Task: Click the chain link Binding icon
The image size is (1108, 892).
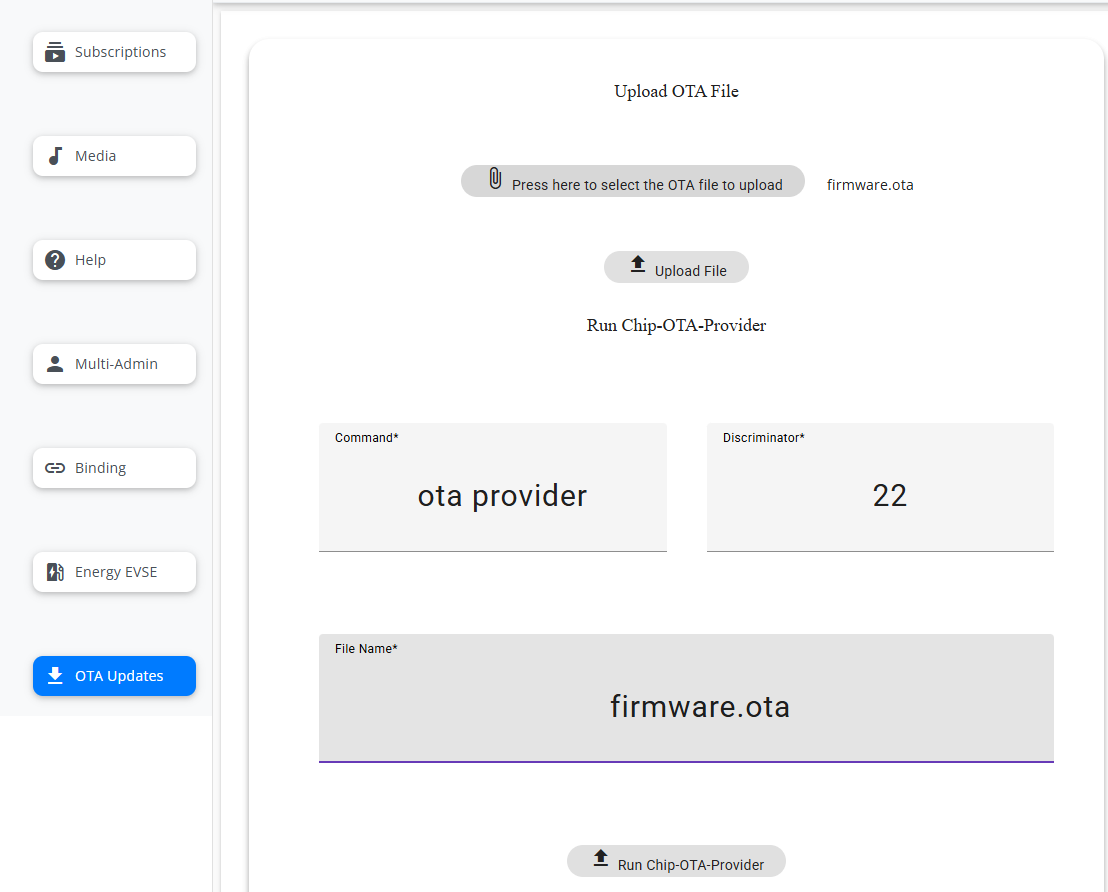Action: point(55,468)
